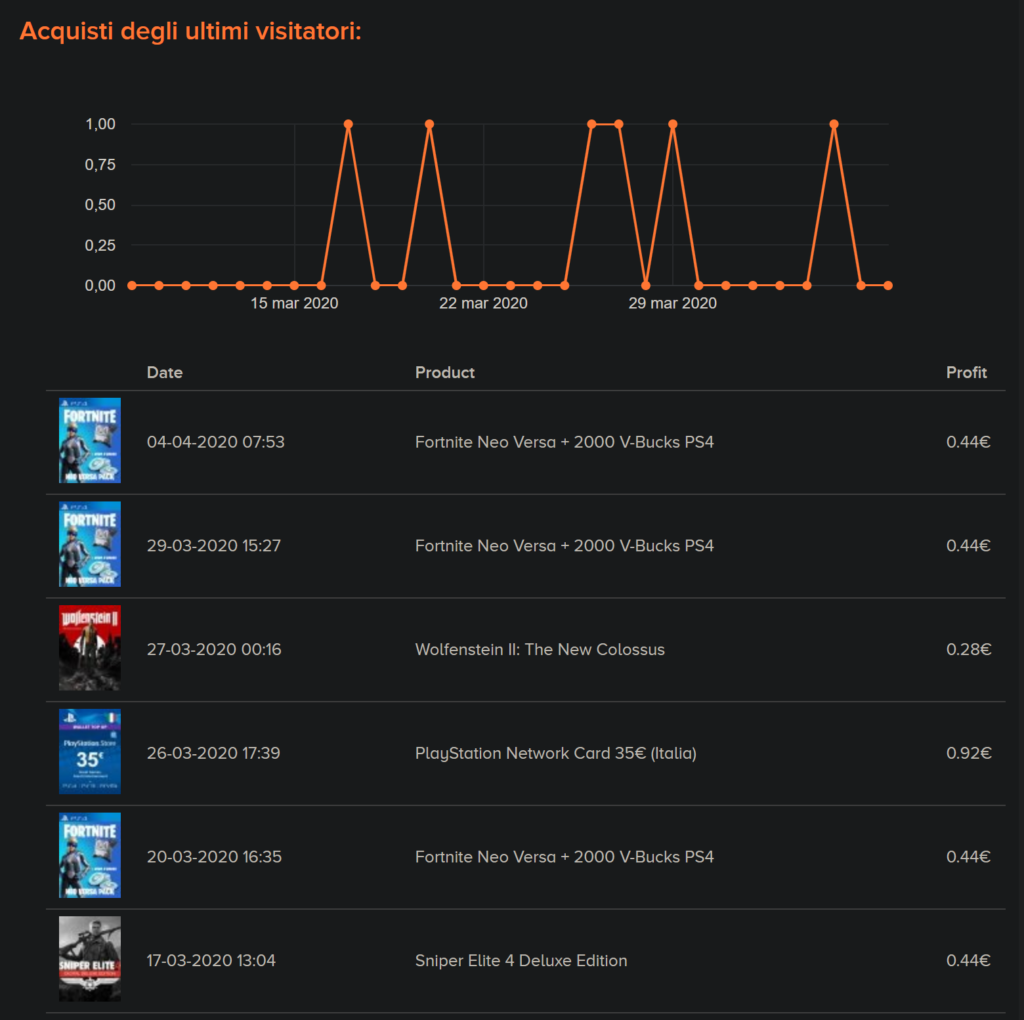1024x1020 pixels.
Task: Click date 17-03-2020 13:04
Action: coord(211,961)
